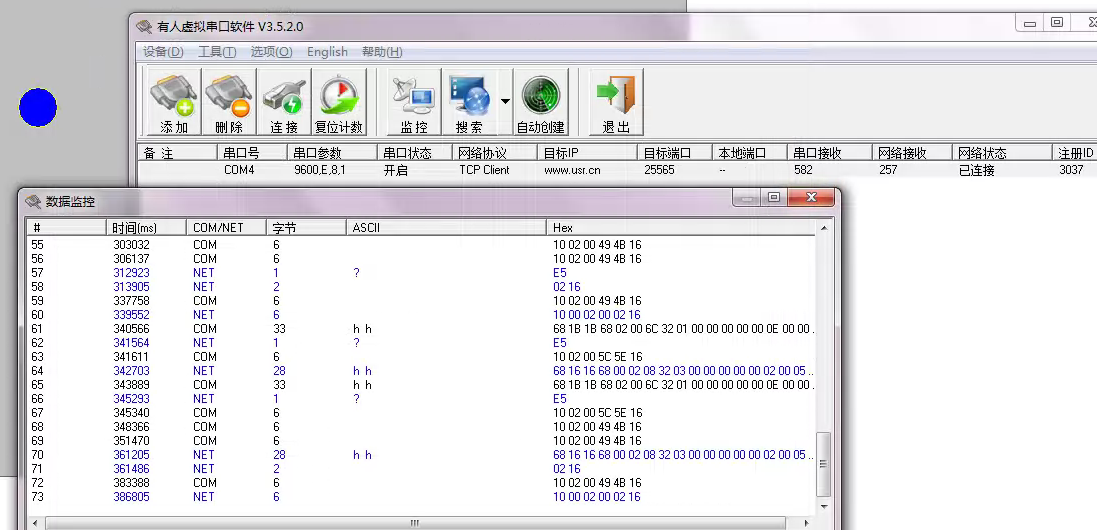
Task: Click the 串口状态 column header
Action: point(415,153)
